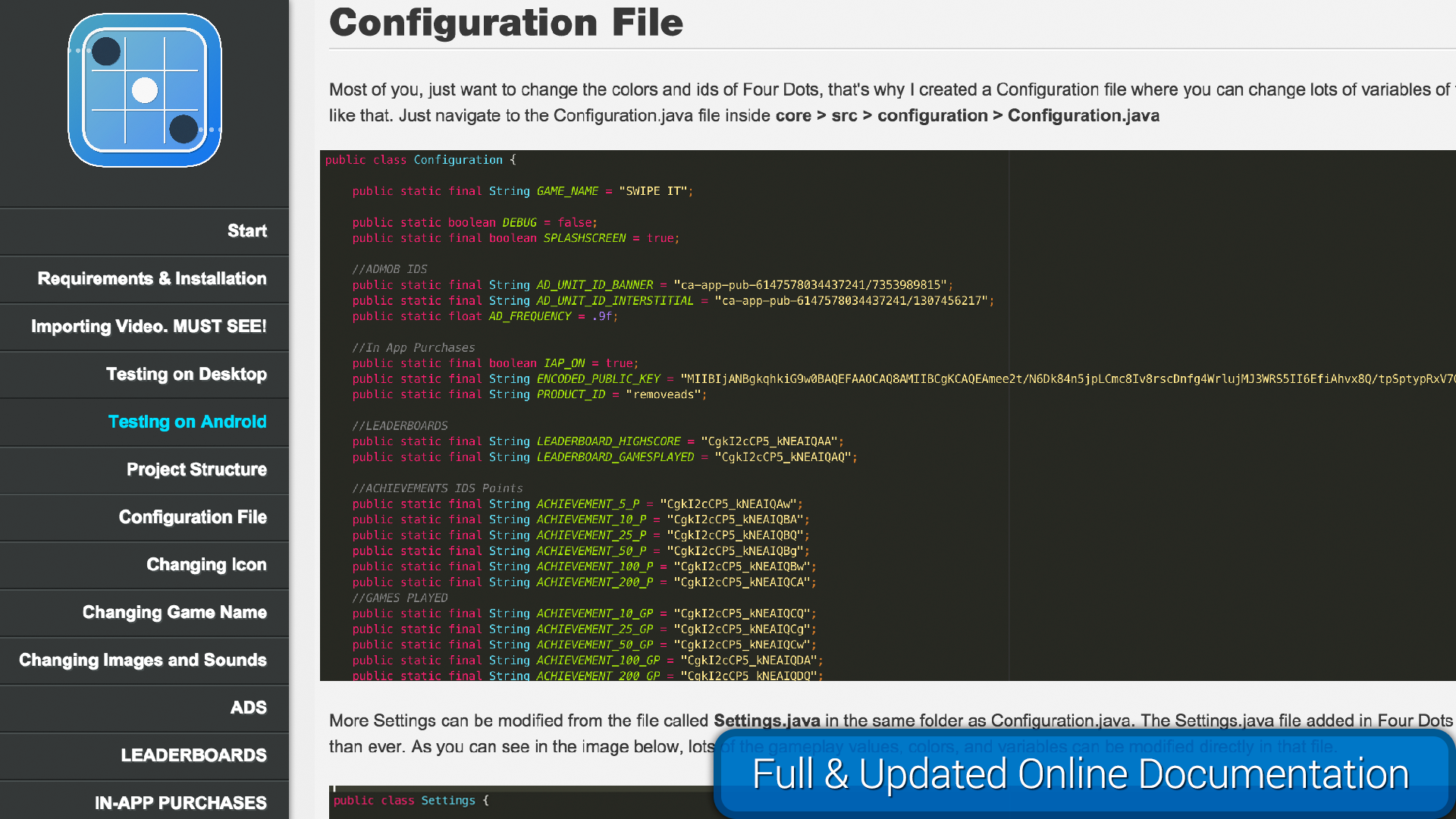Image resolution: width=1456 pixels, height=819 pixels.
Task: Click the //GAMES PLAYED comment
Action: tap(400, 598)
